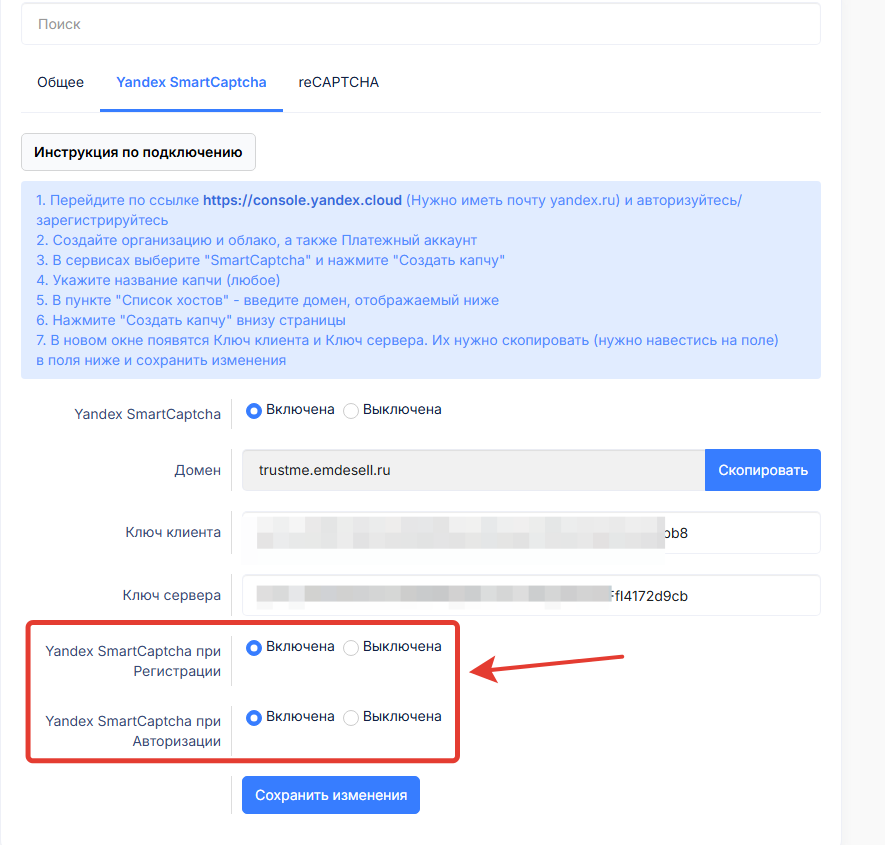Select the Yandex SmartCaptcha tab
Screen dimensions: 885x845
tap(191, 82)
